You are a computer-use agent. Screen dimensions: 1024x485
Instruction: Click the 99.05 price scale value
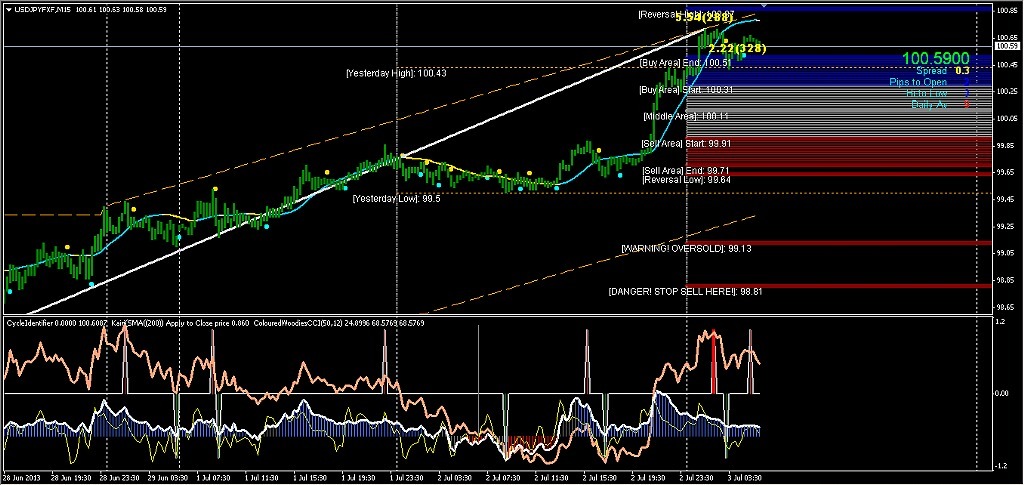[x=1005, y=253]
